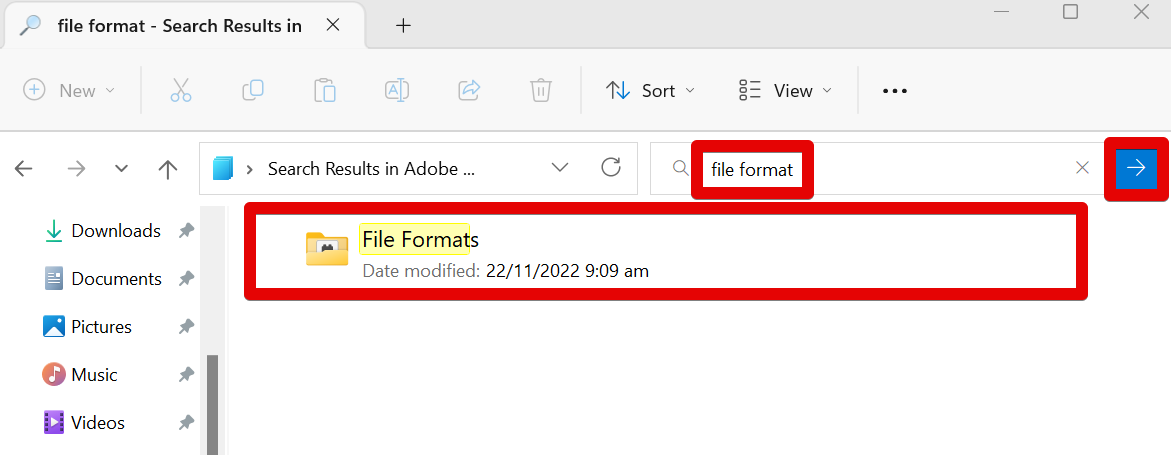The height and width of the screenshot is (455, 1174).
Task: Expand the View options dropdown
Action: pos(785,90)
